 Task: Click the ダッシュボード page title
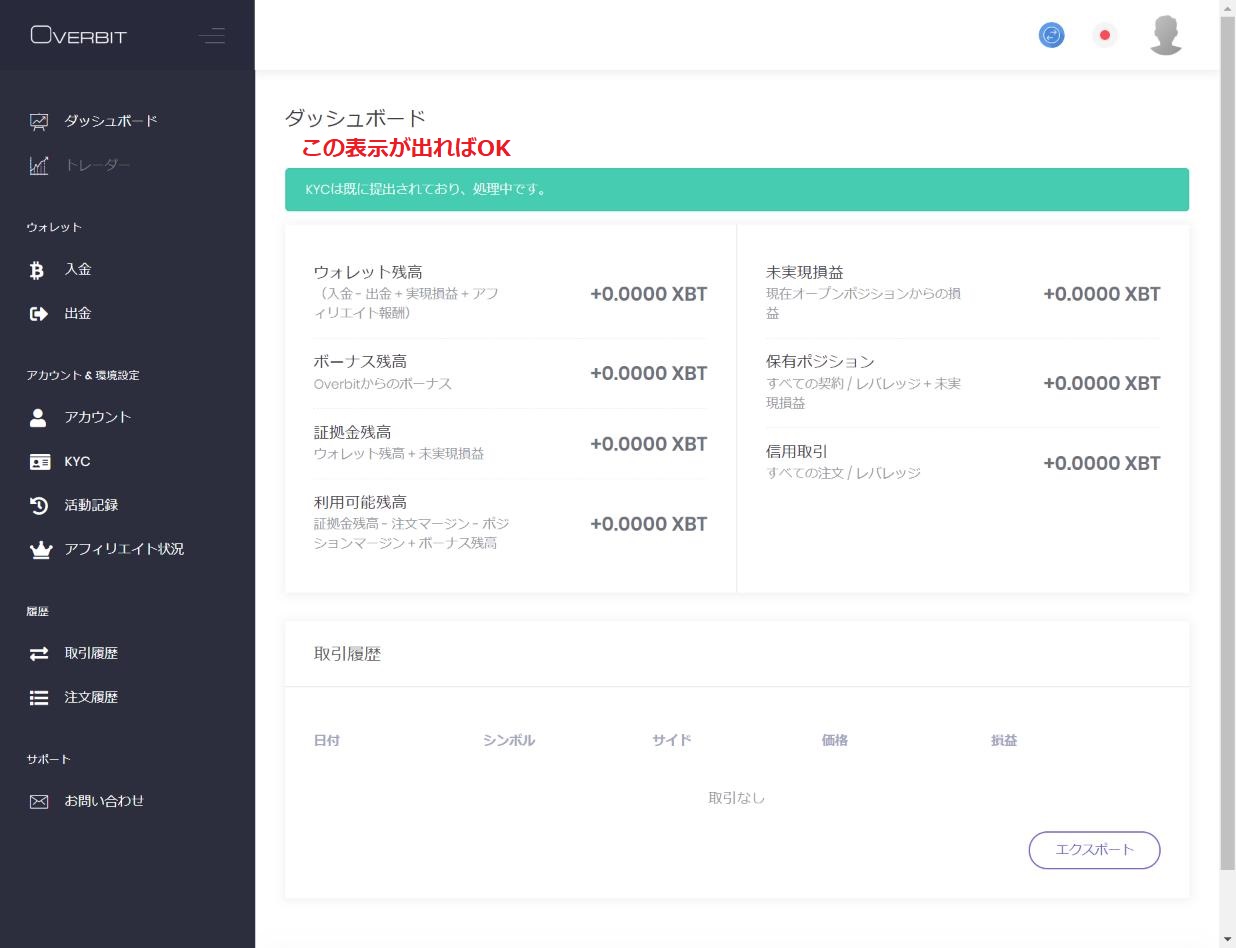[355, 118]
